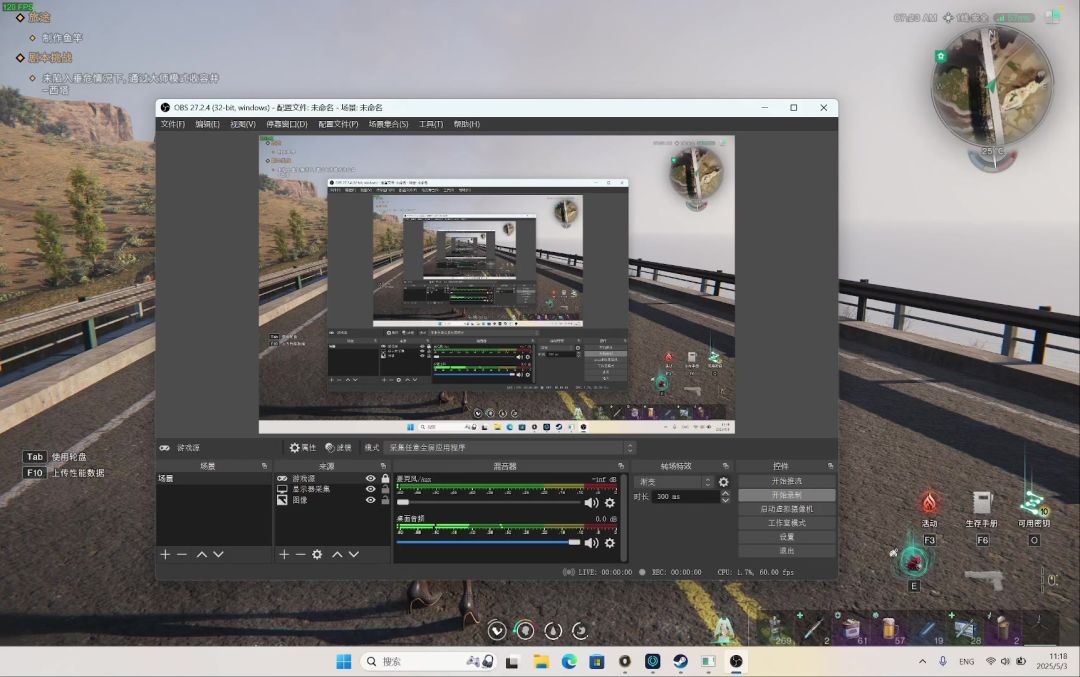Move selected source down with arrow
The width and height of the screenshot is (1080, 677).
[x=353, y=554]
